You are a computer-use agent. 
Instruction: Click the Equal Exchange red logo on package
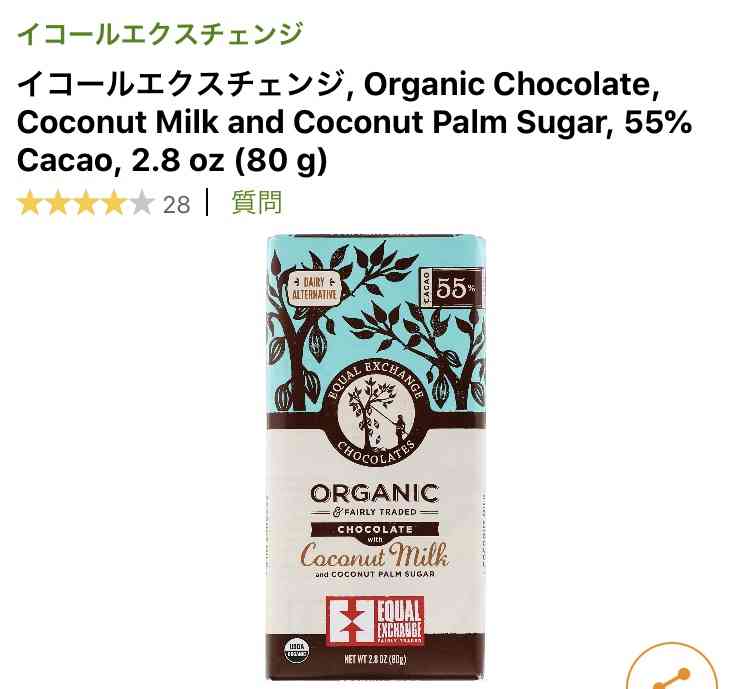click(x=375, y=621)
